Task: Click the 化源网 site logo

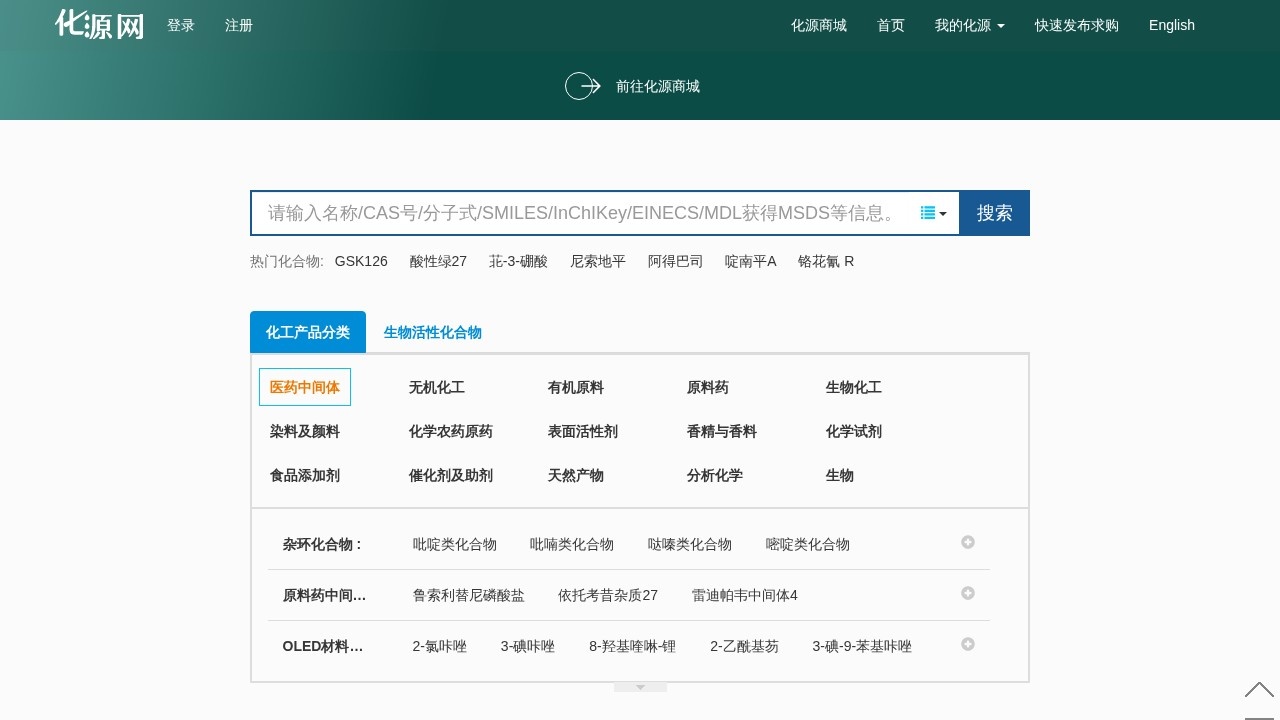Action: [97, 24]
